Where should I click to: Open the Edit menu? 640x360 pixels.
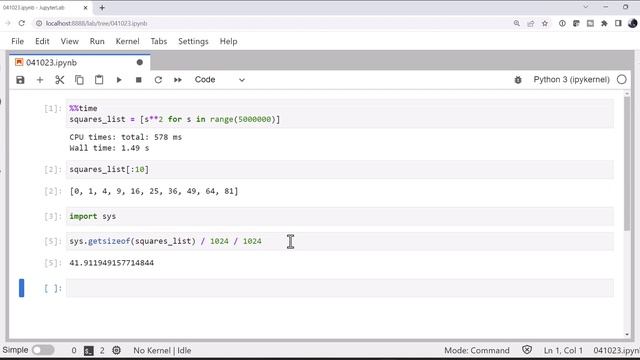click(42, 41)
